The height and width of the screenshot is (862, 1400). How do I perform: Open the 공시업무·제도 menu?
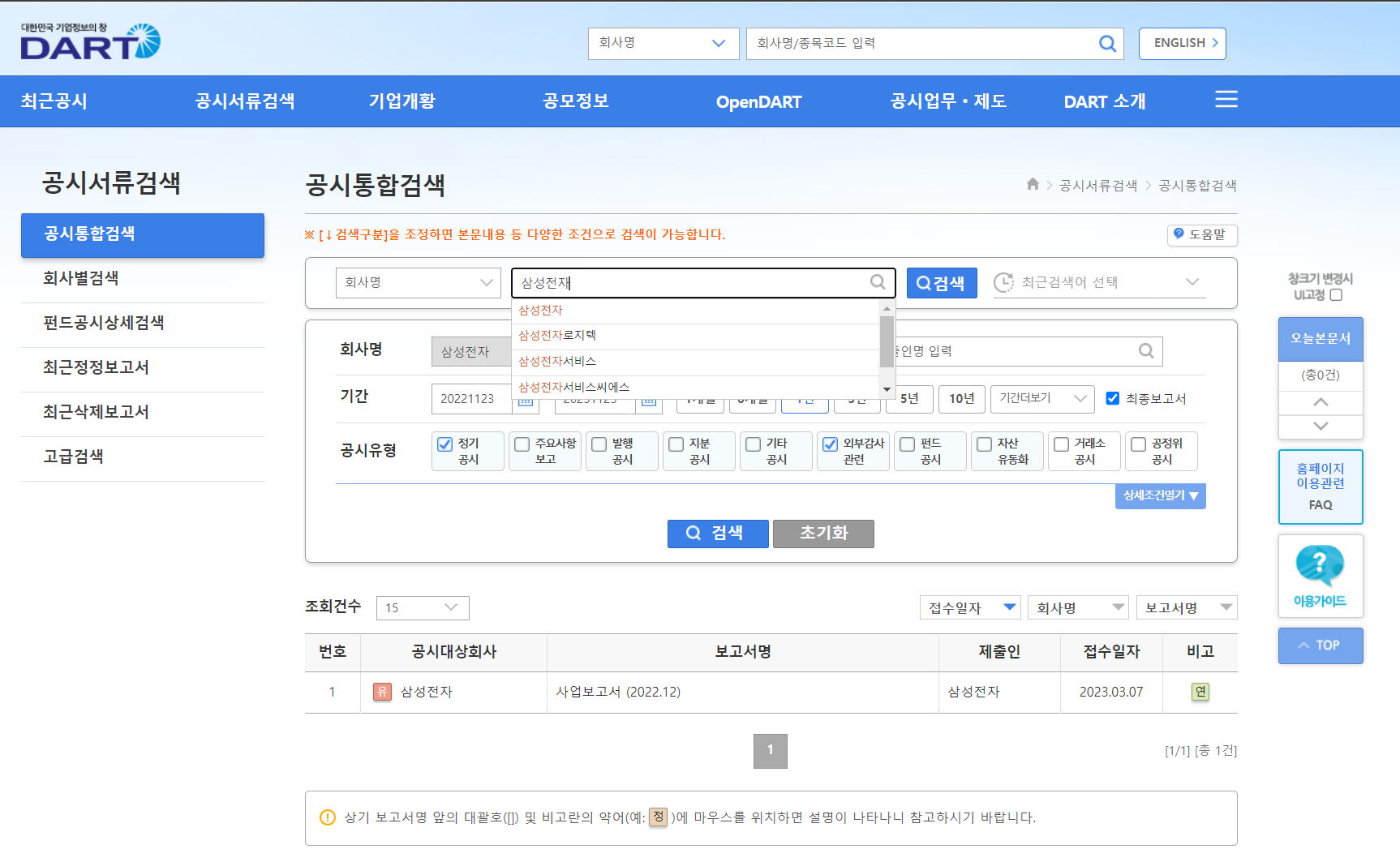(x=948, y=101)
